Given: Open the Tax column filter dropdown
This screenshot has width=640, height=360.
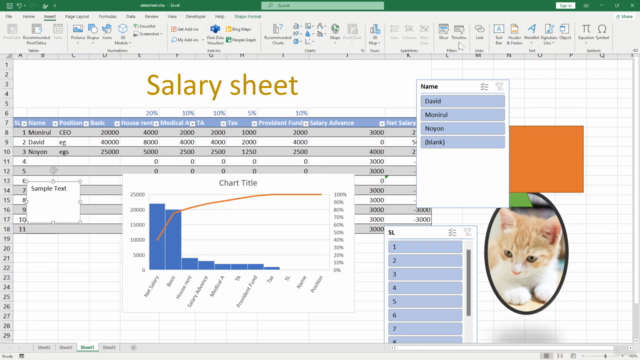Looking at the screenshot, I should 254,123.
